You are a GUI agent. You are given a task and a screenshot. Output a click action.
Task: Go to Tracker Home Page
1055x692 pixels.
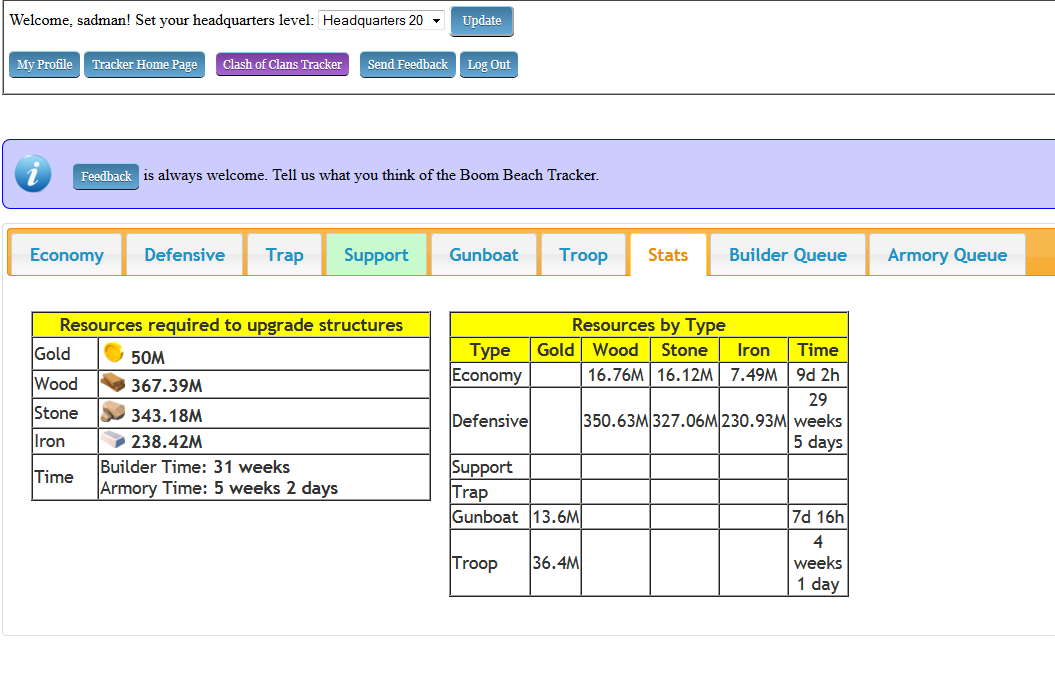pyautogui.click(x=145, y=65)
